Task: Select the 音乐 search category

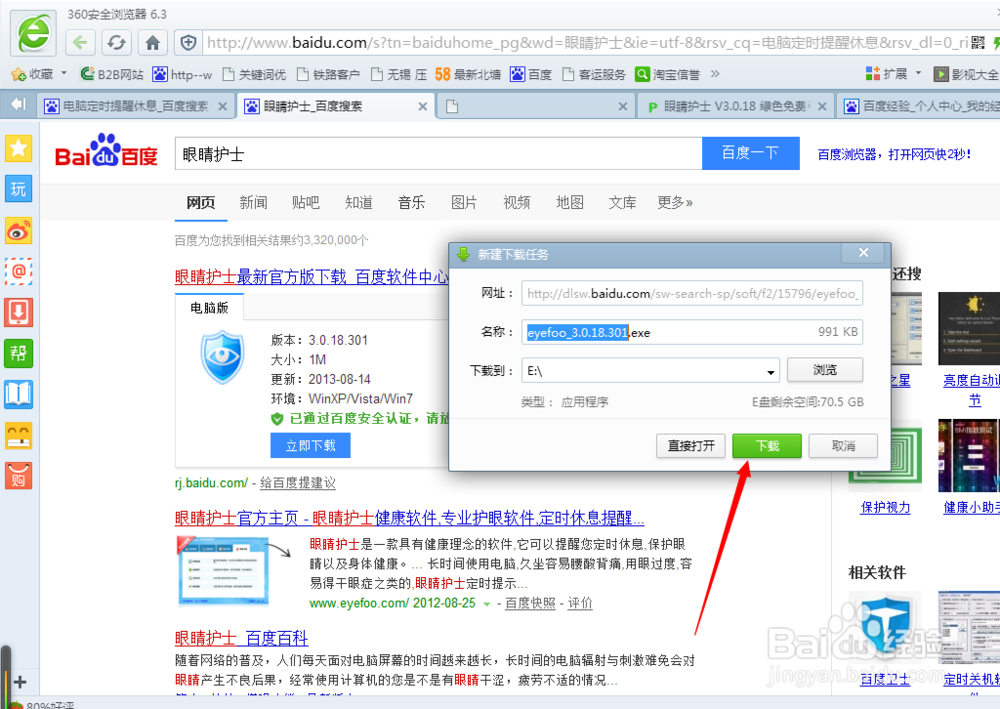Action: point(411,203)
